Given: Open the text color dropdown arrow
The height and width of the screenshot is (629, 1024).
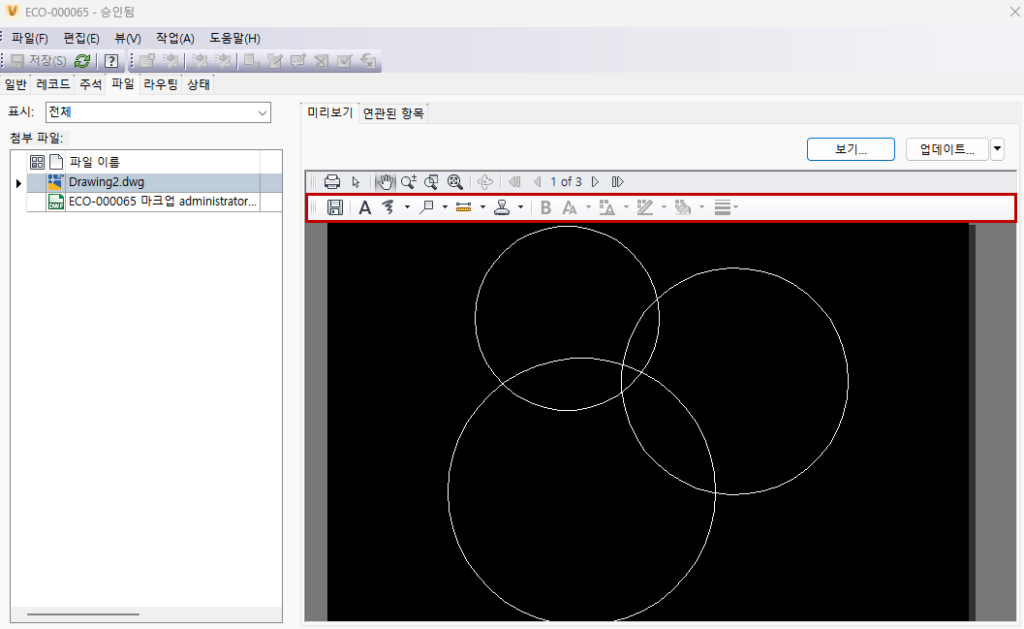Looking at the screenshot, I should (626, 208).
